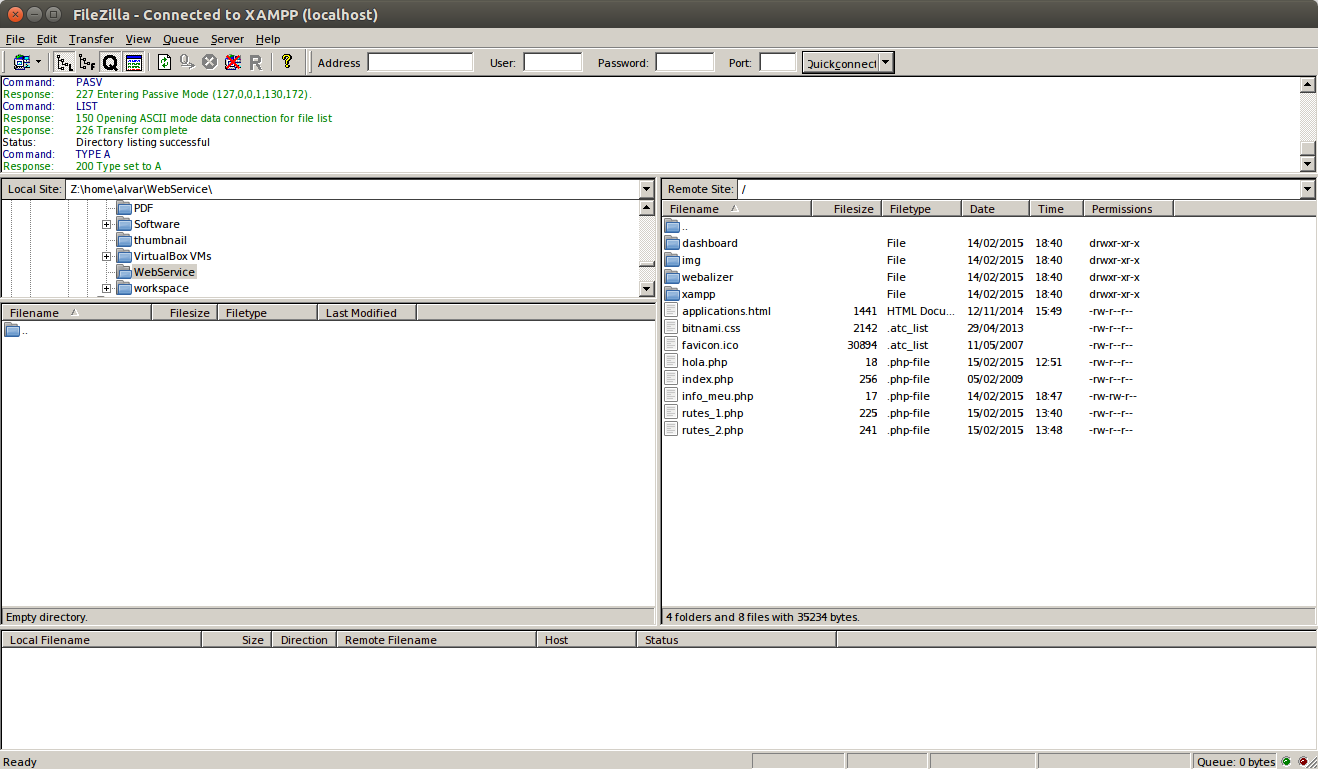Toggle the transfer queue 'Q' view button
The width and height of the screenshot is (1318, 769).
click(110, 62)
